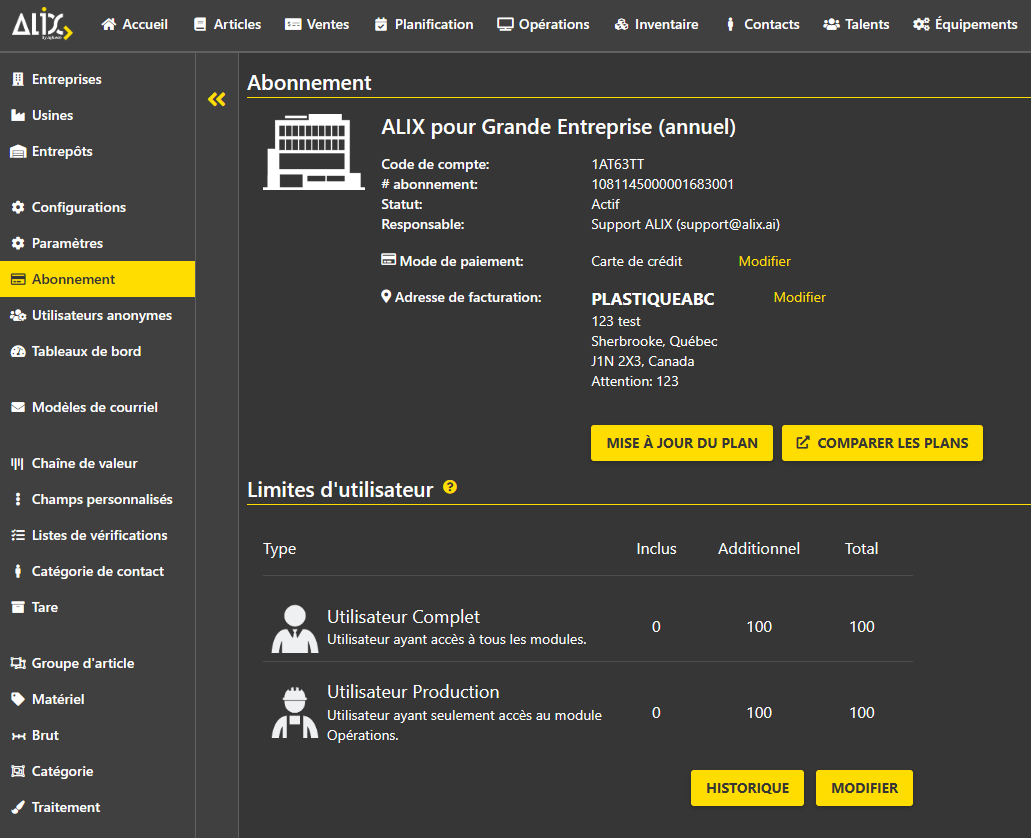This screenshot has height=838, width=1031.
Task: Click the ALIX logo
Action: pyautogui.click(x=42, y=24)
